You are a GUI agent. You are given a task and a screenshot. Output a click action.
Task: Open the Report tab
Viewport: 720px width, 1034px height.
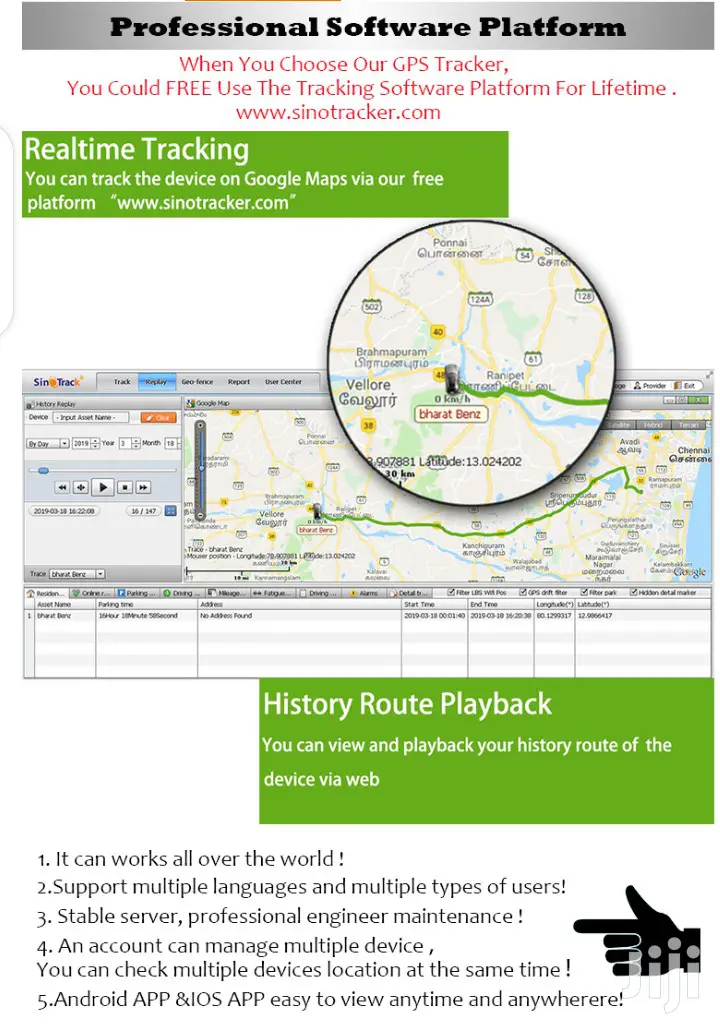(x=239, y=382)
